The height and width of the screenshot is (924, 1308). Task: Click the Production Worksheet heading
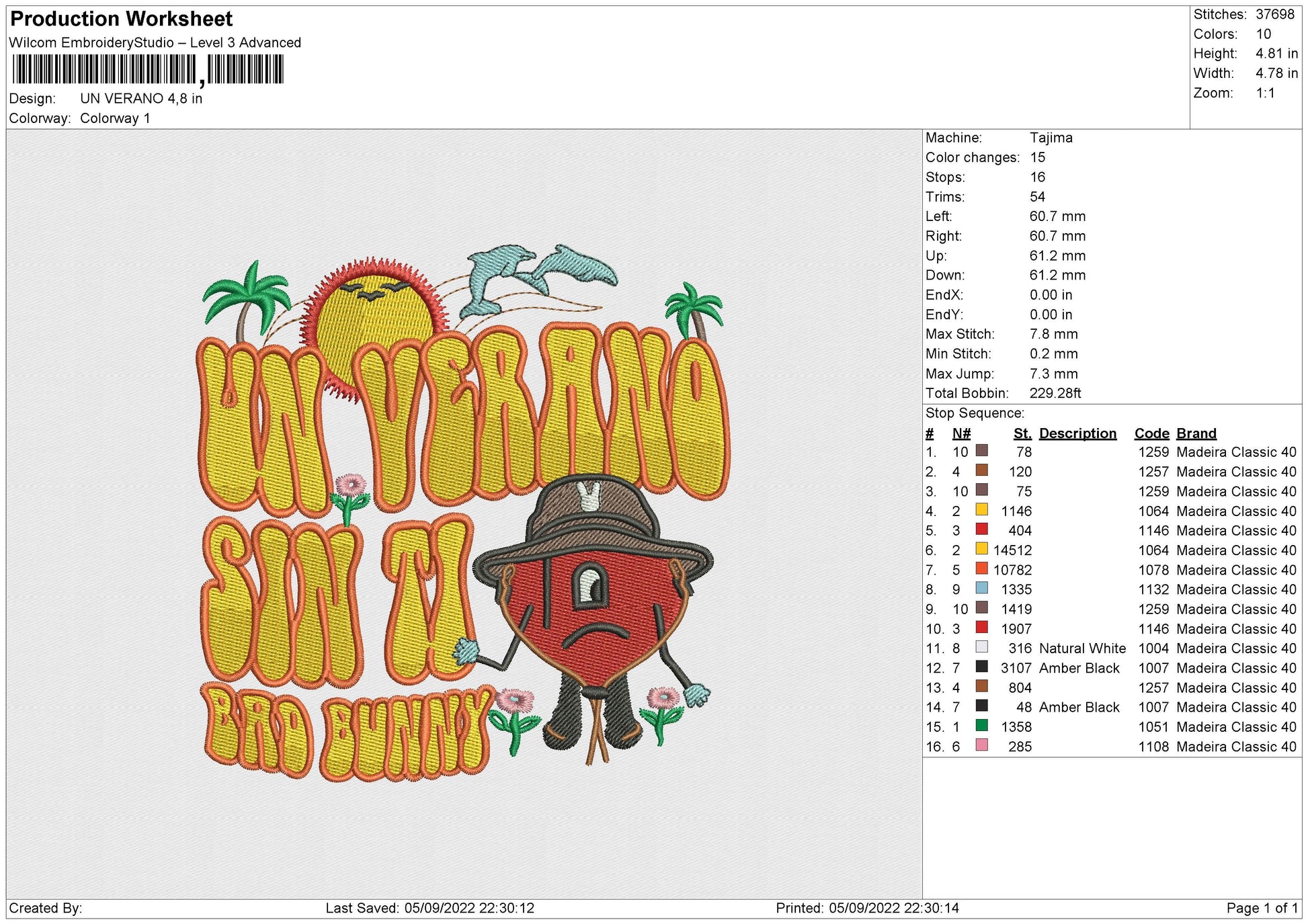pyautogui.click(x=122, y=19)
